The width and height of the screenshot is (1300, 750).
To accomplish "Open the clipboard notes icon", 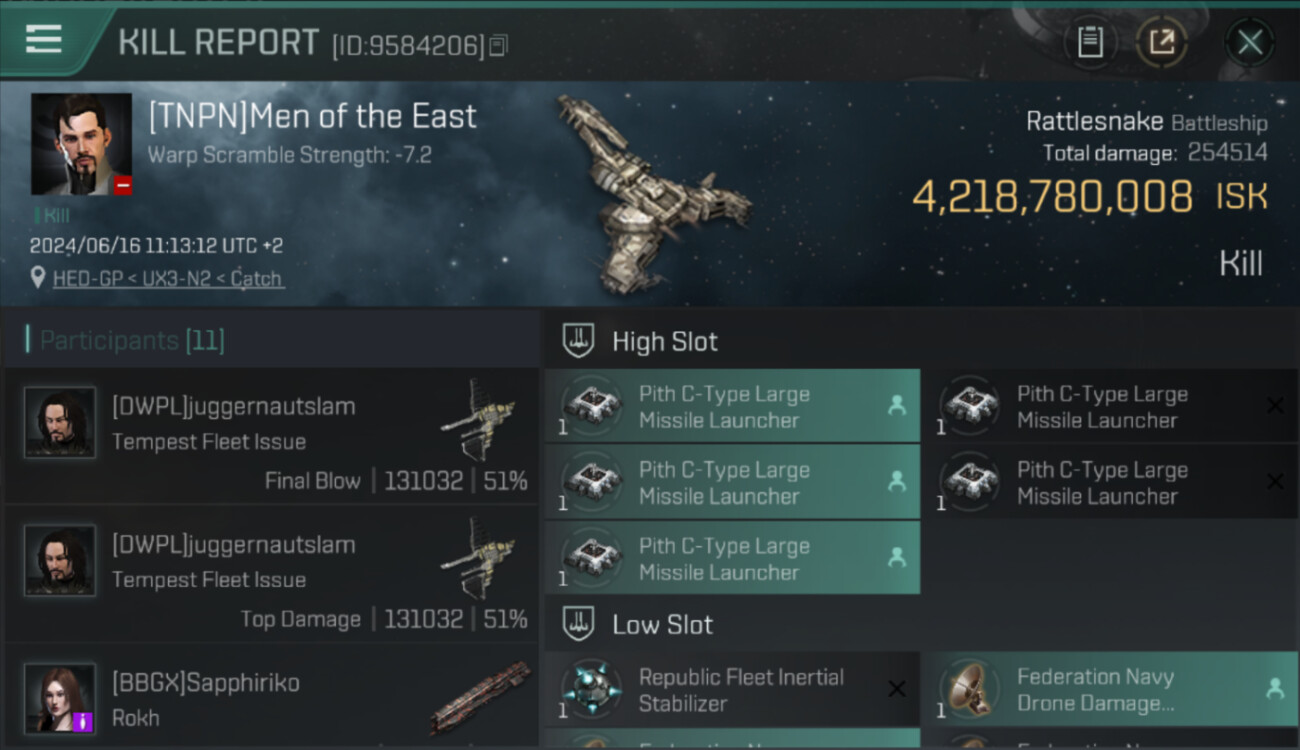I will click(x=1090, y=42).
